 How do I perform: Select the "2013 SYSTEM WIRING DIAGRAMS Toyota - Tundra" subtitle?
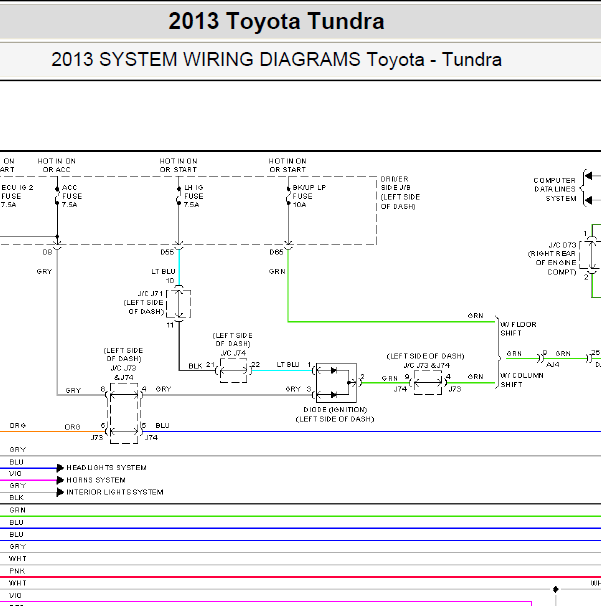coord(276,60)
